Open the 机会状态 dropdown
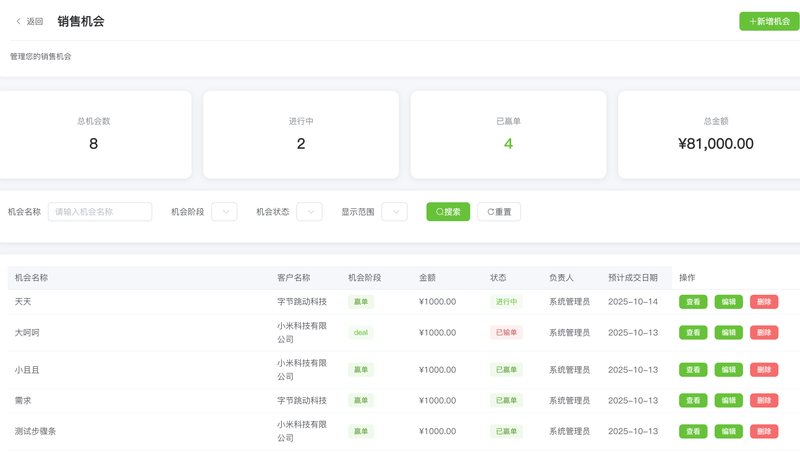Image resolution: width=800 pixels, height=453 pixels. [x=310, y=212]
